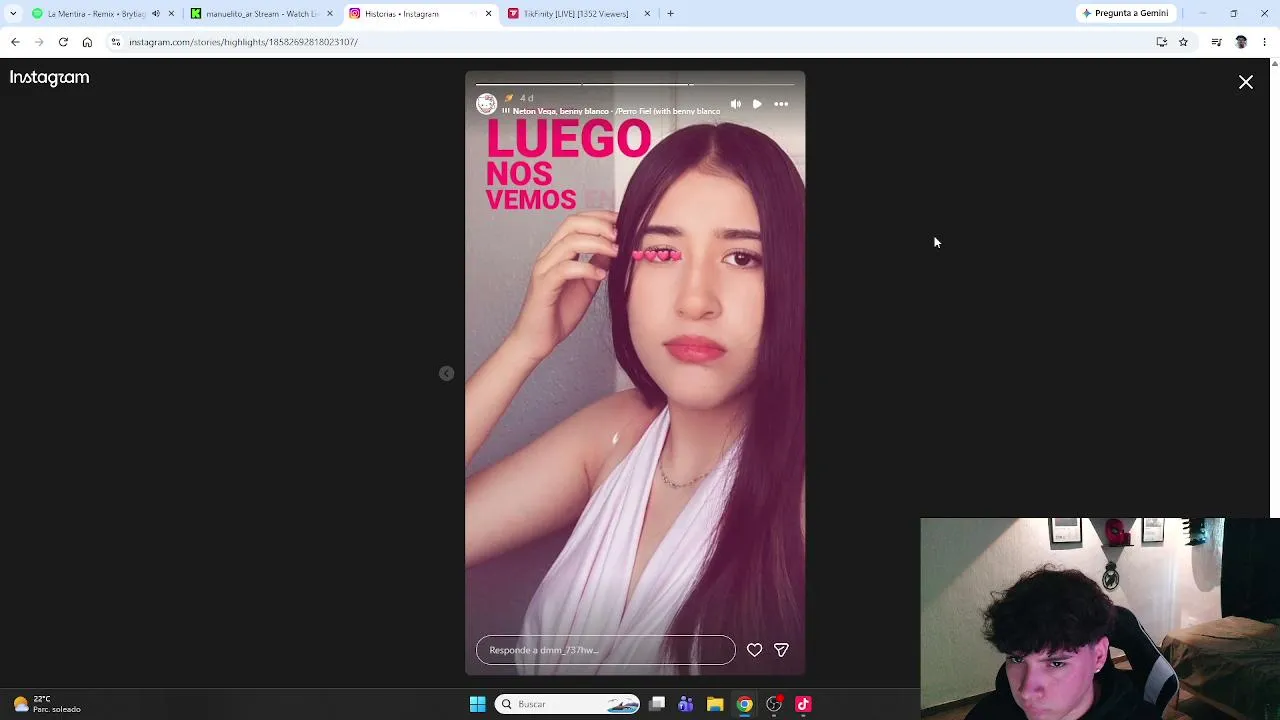
Task: Mute the La Mentira Remix tab audio
Action: tap(155, 14)
